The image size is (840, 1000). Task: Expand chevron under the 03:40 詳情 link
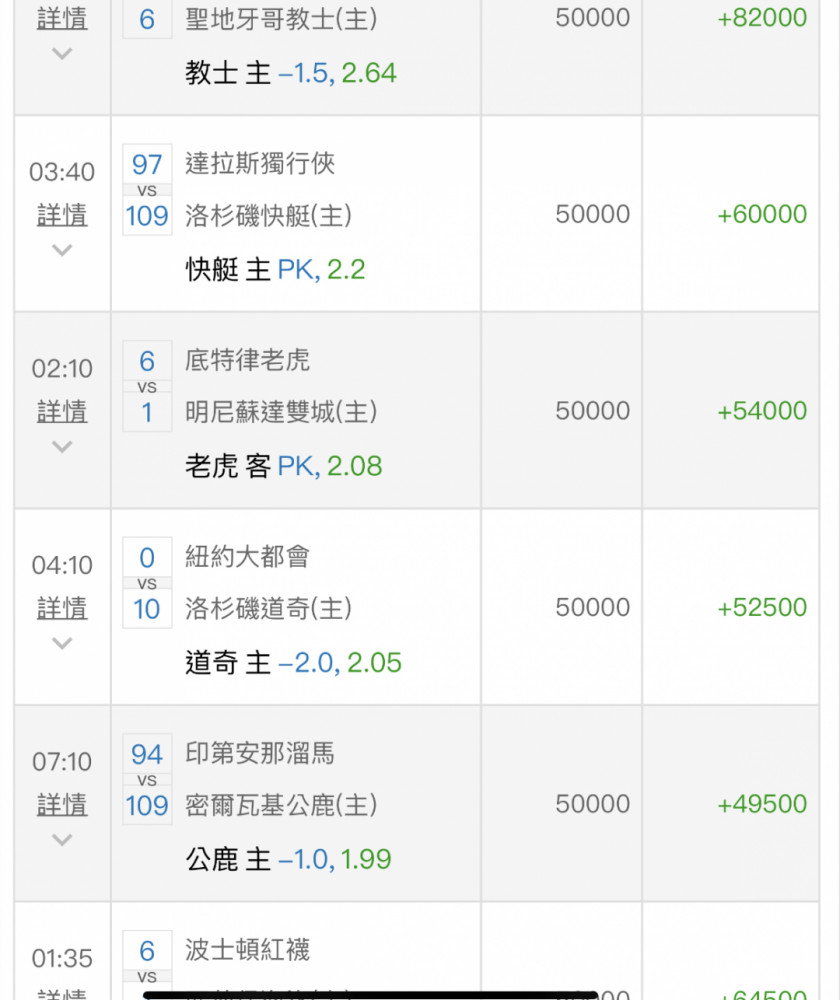(62, 250)
